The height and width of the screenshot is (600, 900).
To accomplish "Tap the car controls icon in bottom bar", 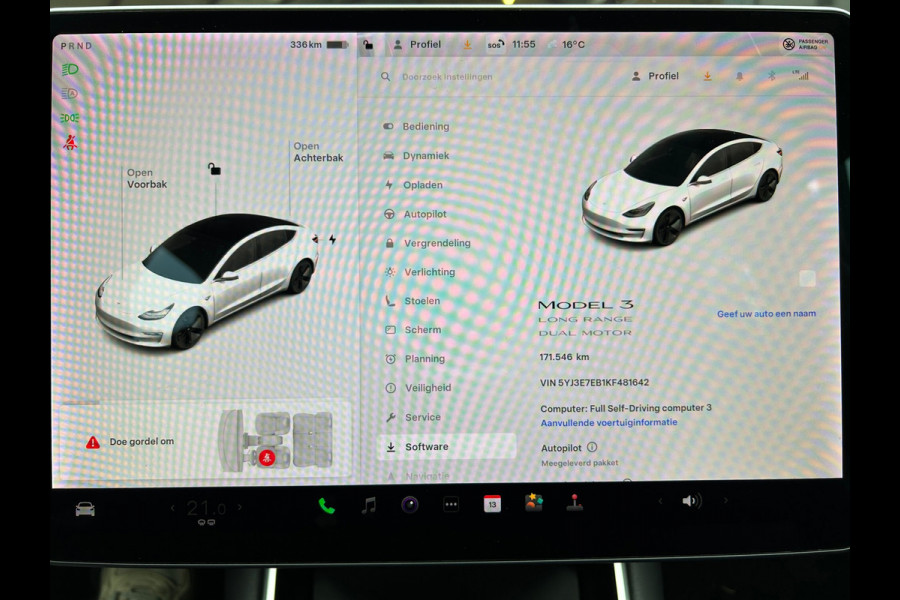I will pos(85,509).
